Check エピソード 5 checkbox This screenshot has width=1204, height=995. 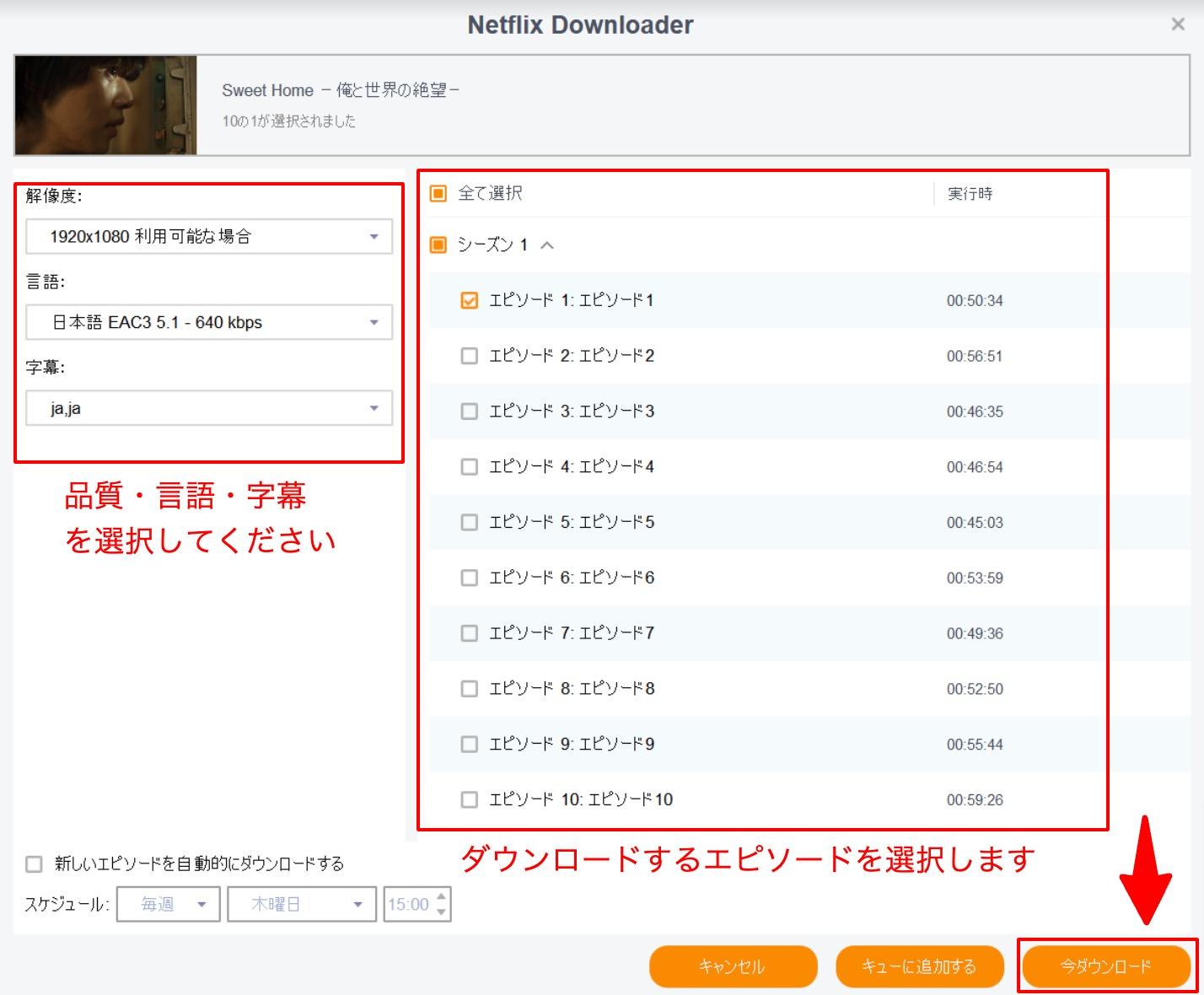(x=470, y=522)
